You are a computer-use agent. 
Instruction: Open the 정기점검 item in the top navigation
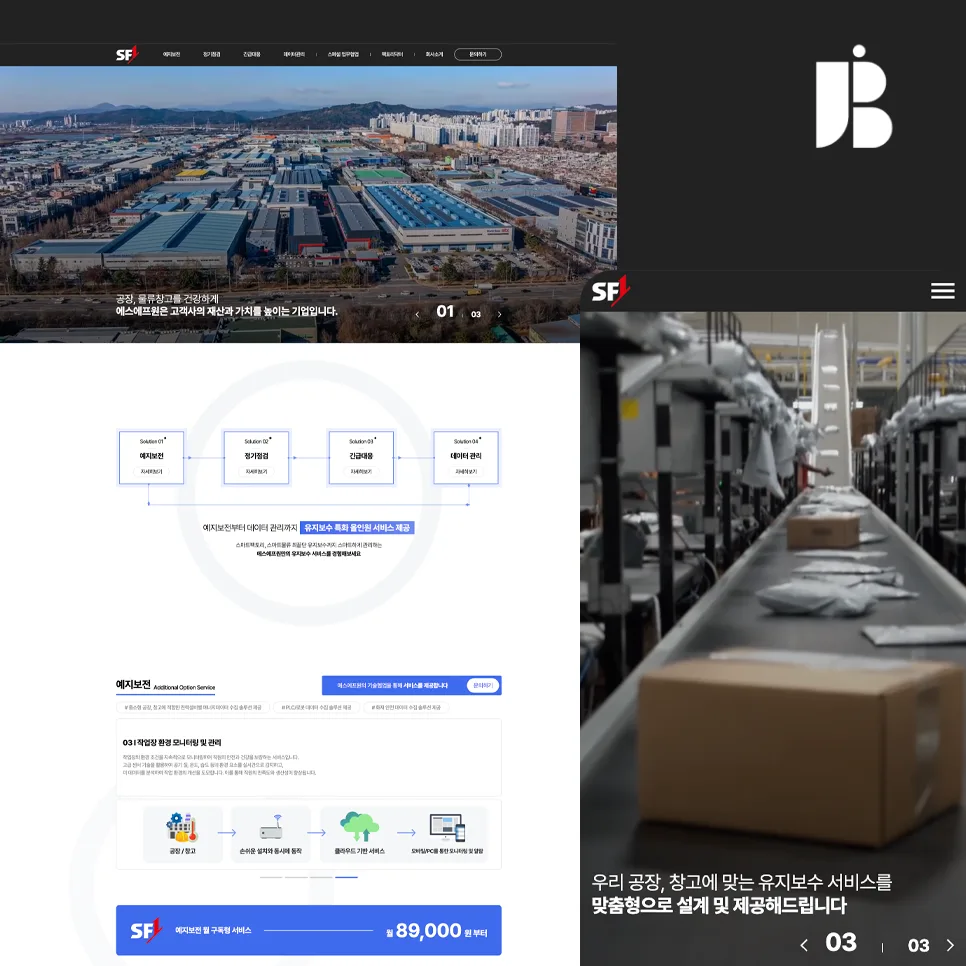click(x=211, y=54)
